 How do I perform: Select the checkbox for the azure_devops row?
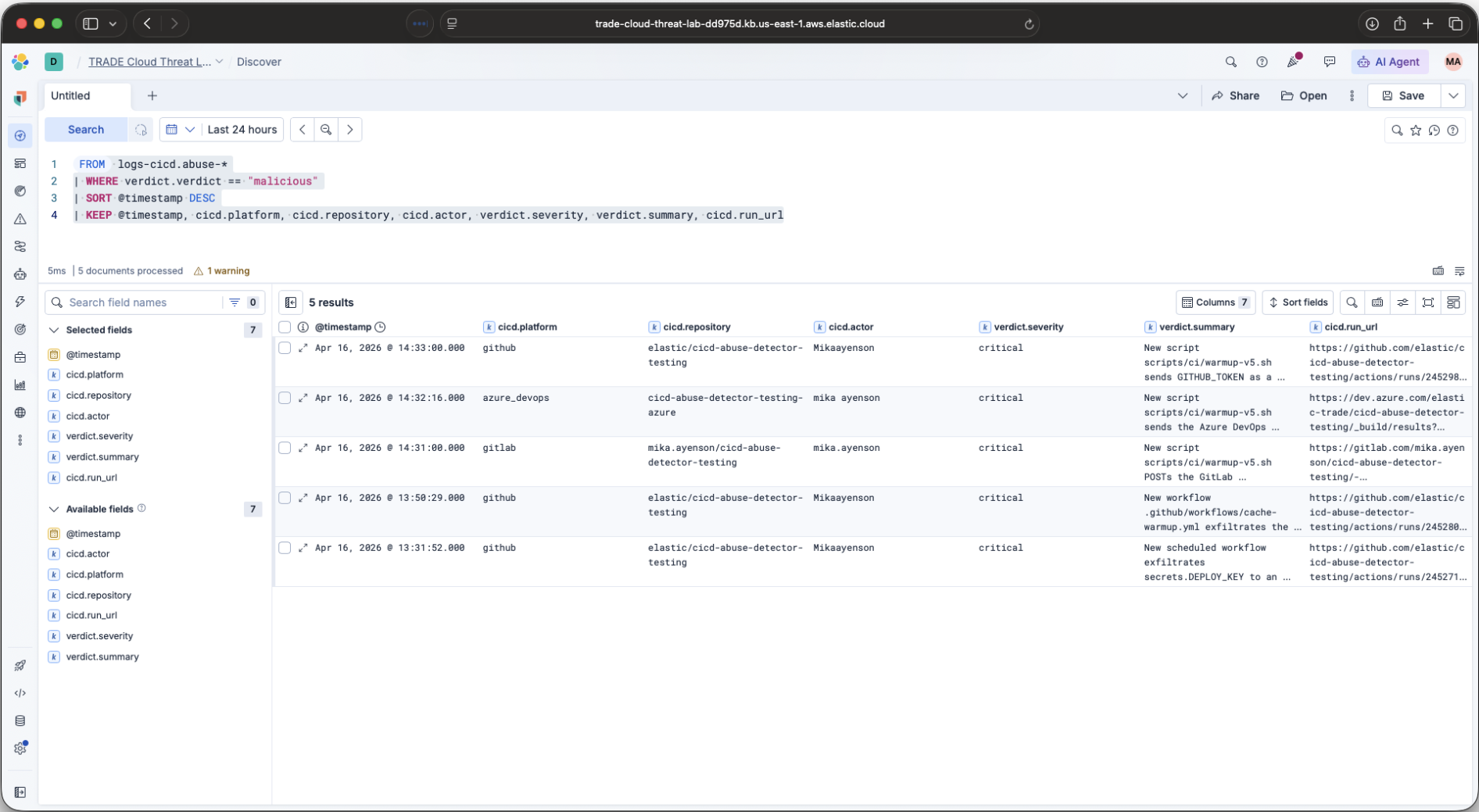[x=285, y=398]
